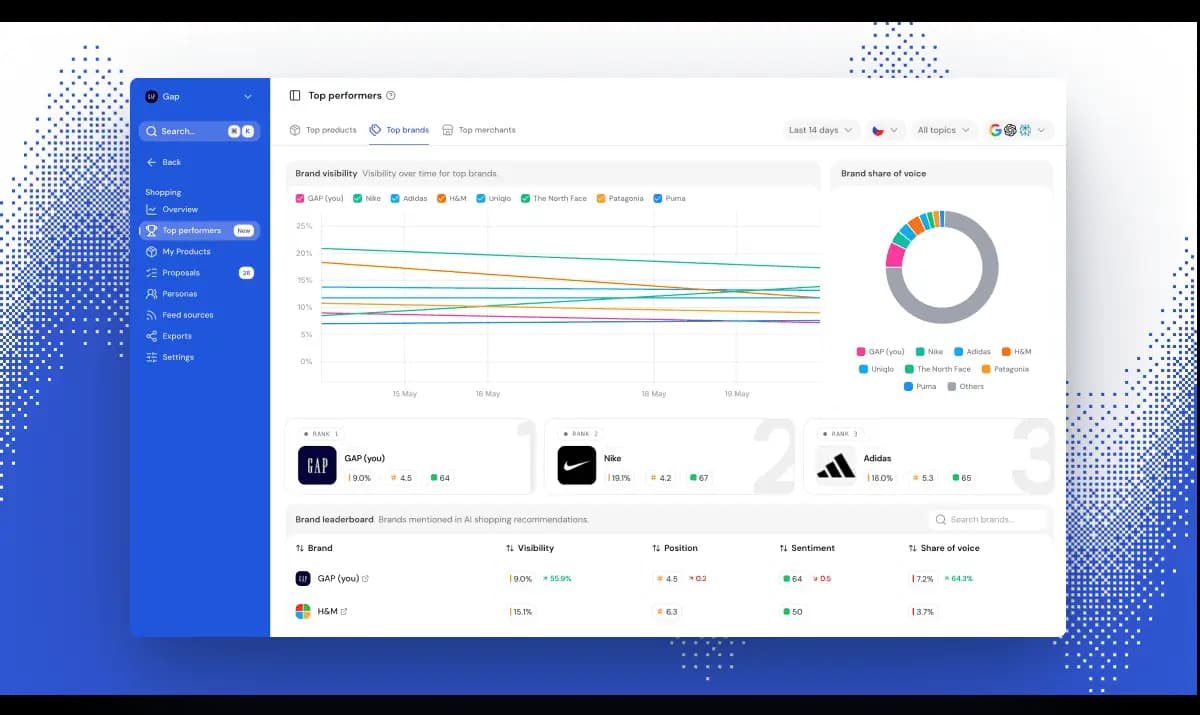Click the sidebar Search field
The image size is (1200, 715).
[x=199, y=131]
